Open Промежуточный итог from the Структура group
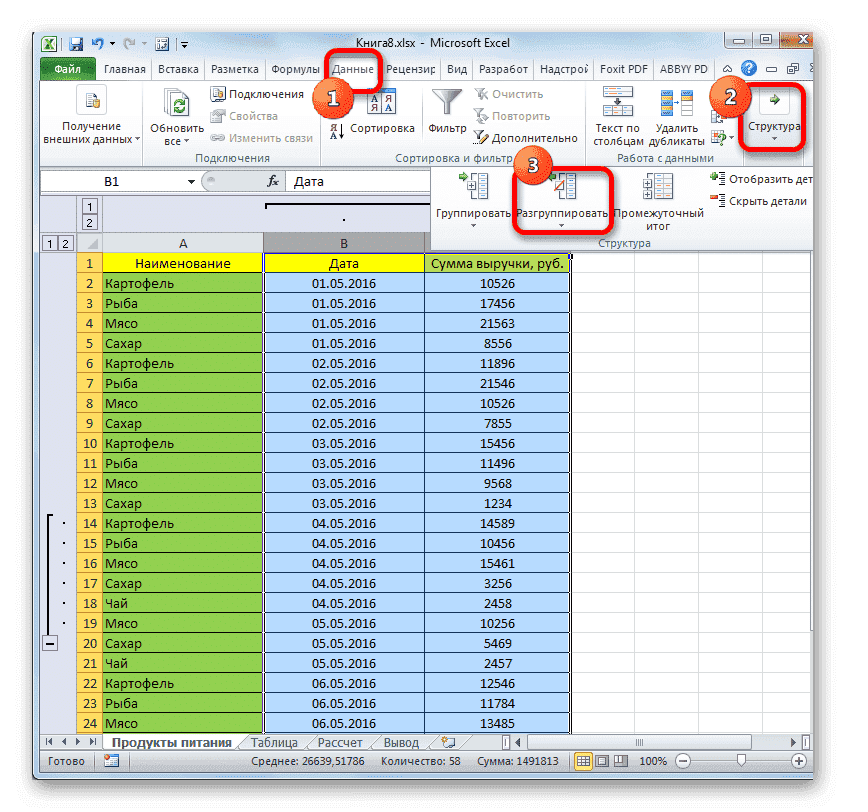Viewport: 868px width, 812px height. tap(658, 198)
